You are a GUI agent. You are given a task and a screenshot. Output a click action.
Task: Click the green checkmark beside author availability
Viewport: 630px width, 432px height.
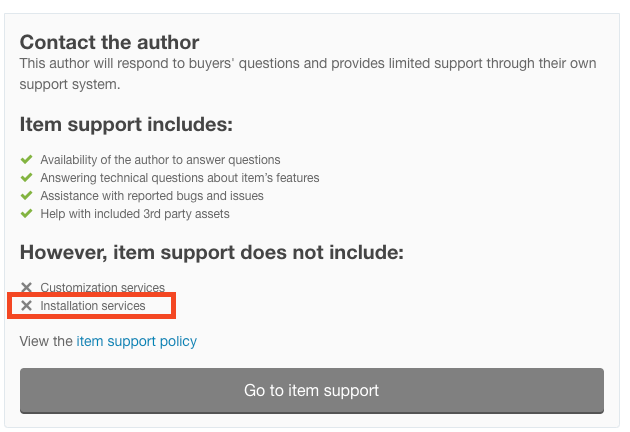(27, 160)
